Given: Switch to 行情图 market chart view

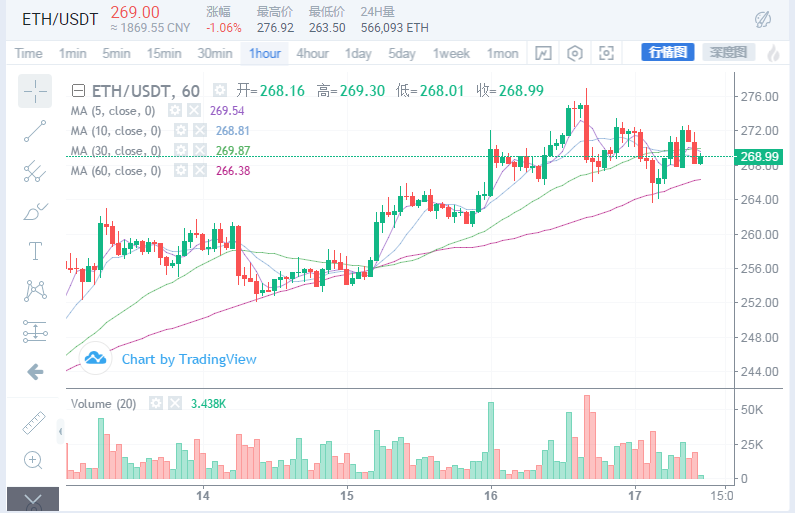Looking at the screenshot, I should [668, 52].
